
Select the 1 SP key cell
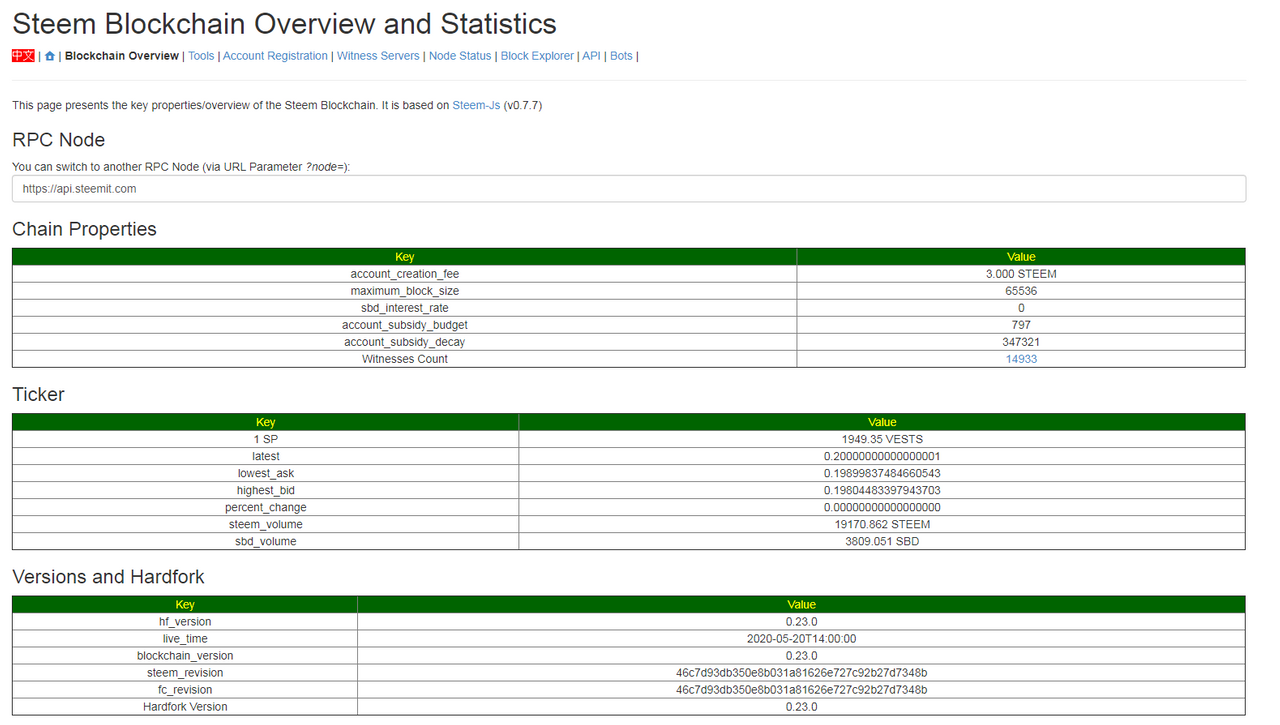coord(266,439)
